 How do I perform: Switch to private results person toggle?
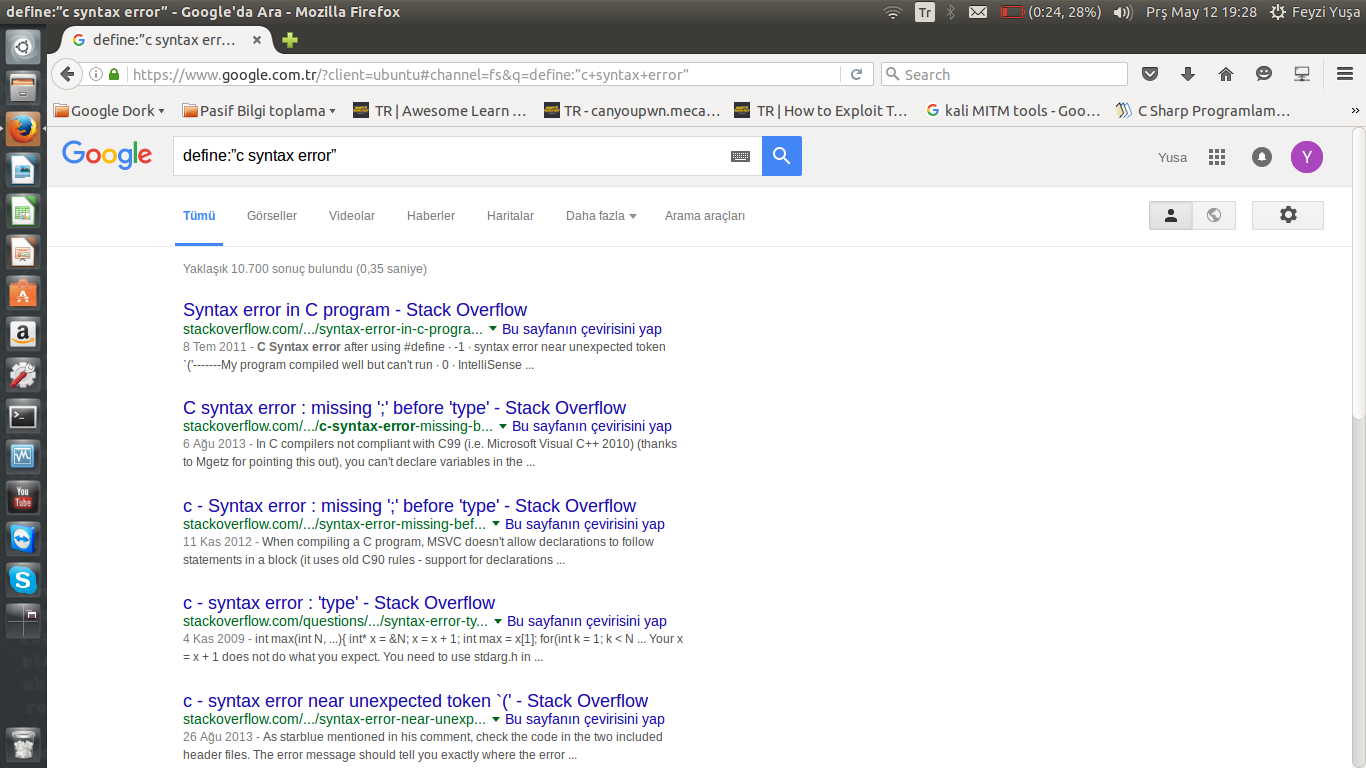pos(1171,215)
